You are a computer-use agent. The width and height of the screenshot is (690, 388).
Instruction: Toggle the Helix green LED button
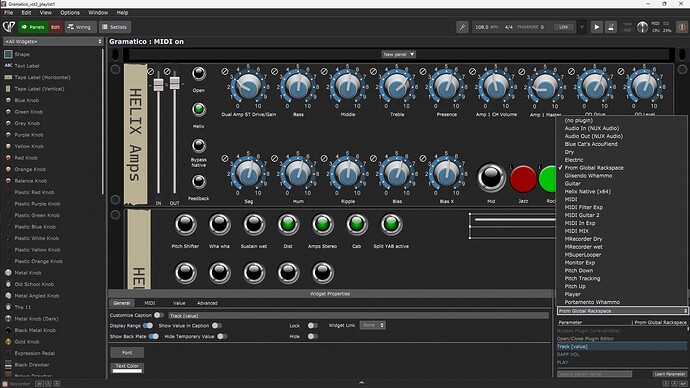[x=198, y=110]
